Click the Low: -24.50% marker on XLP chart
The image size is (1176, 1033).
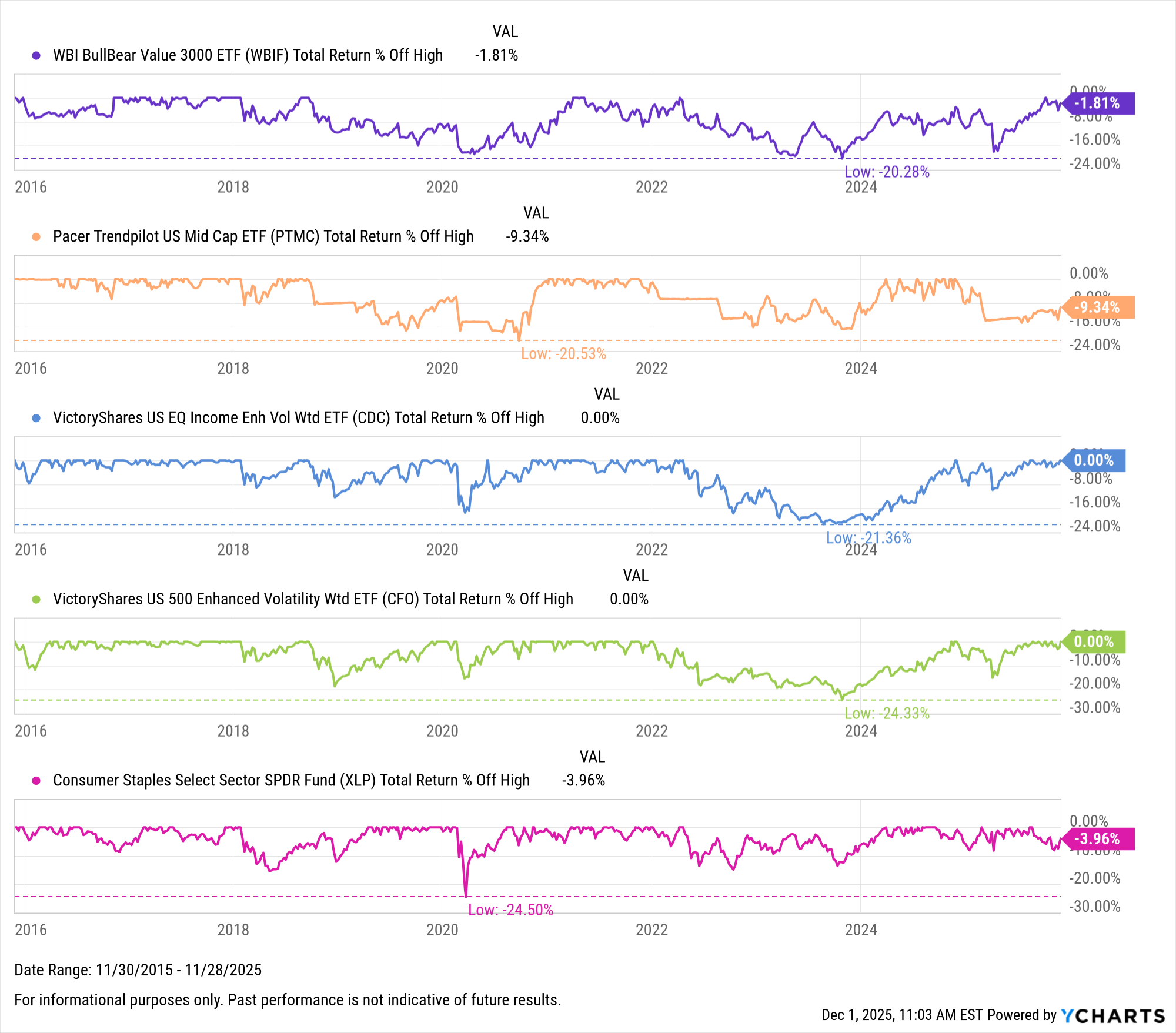[510, 910]
